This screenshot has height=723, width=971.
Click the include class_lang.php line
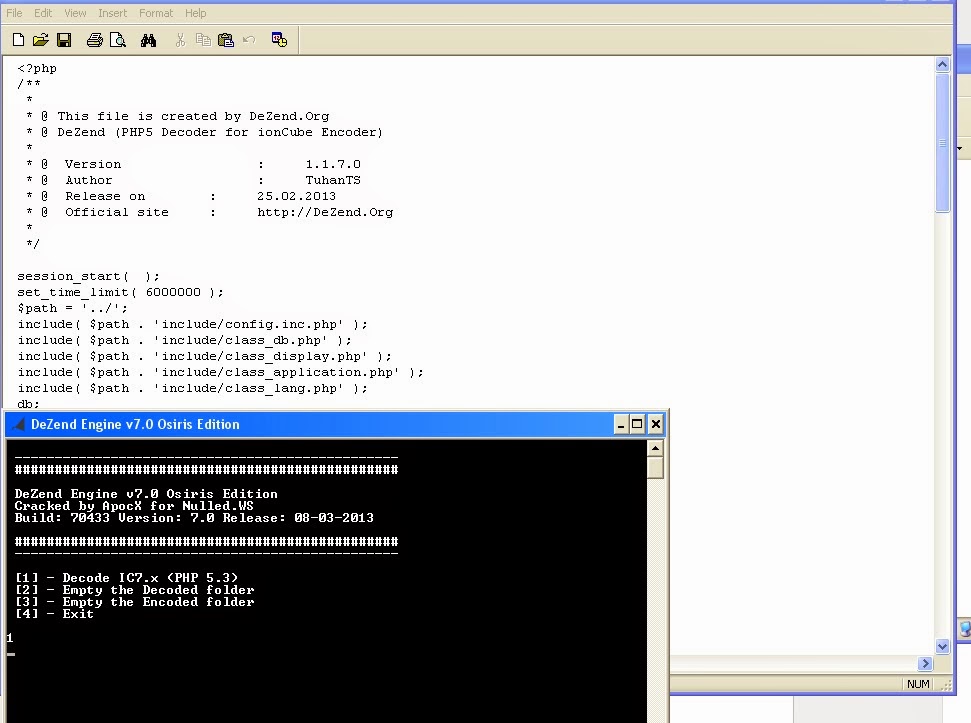point(192,389)
